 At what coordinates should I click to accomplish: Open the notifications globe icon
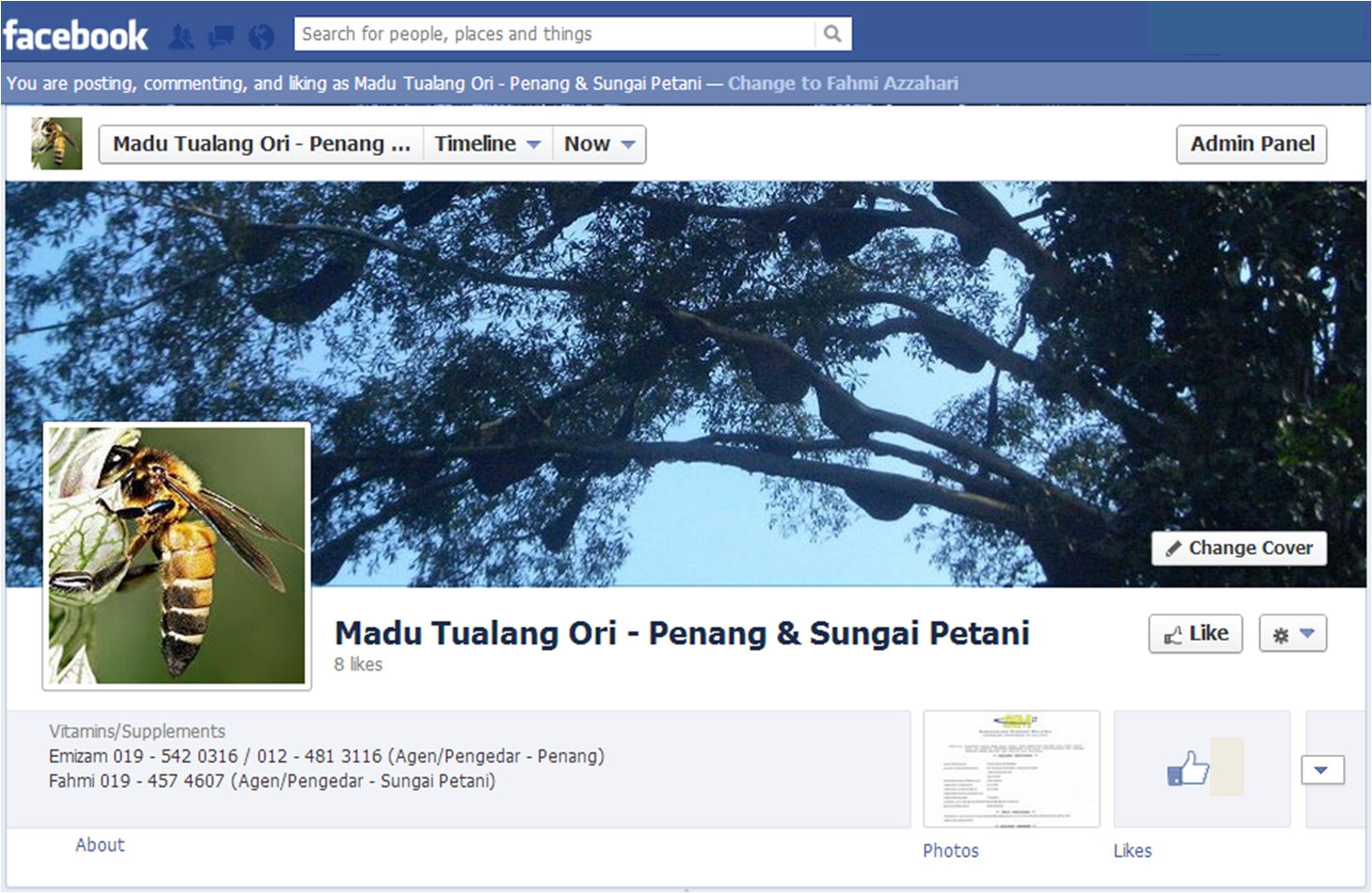point(262,37)
